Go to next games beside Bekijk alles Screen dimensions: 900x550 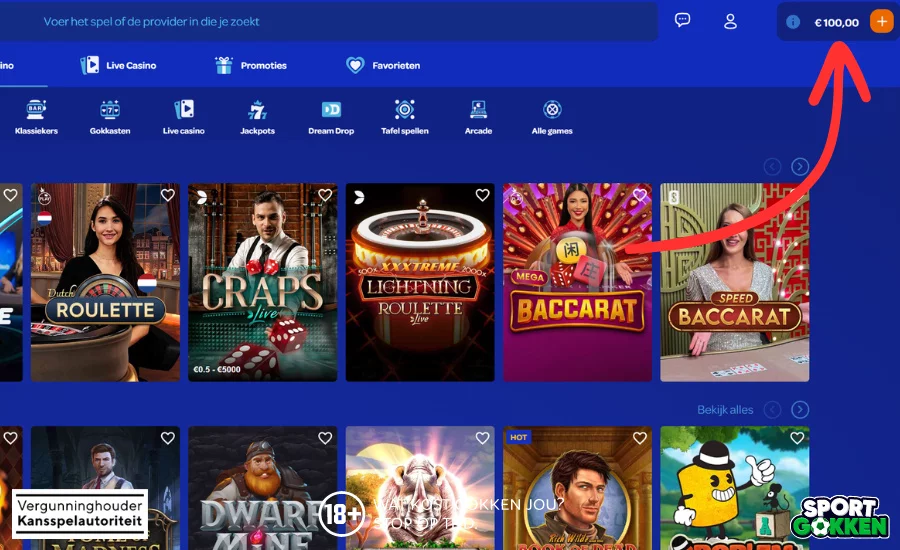click(x=800, y=409)
